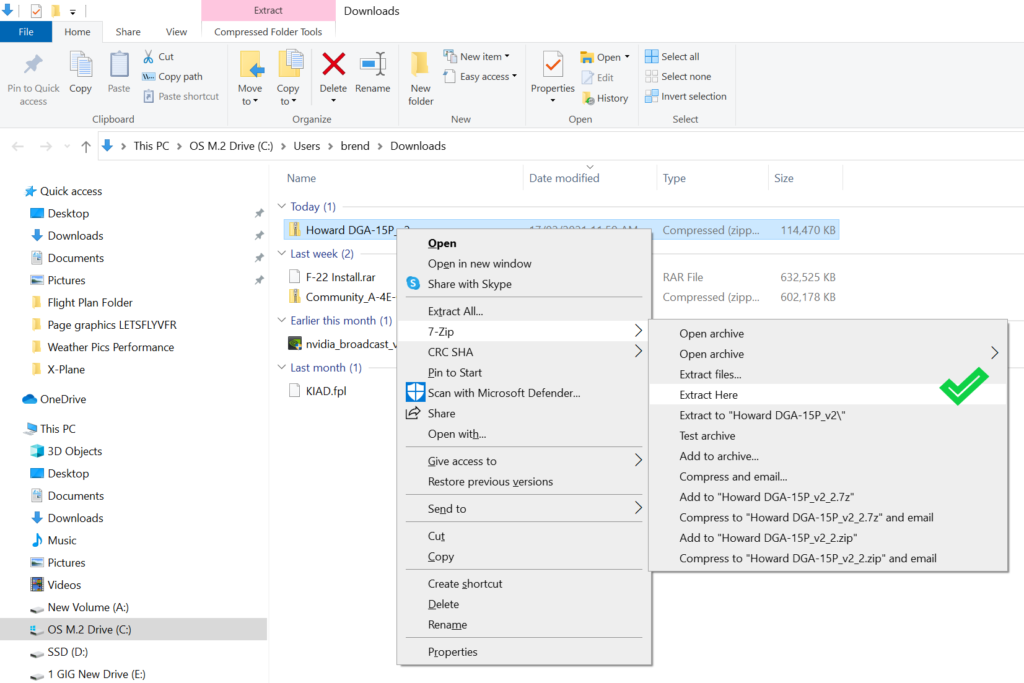This screenshot has height=683, width=1024.
Task: Click Select none in ribbon
Action: click(678, 76)
